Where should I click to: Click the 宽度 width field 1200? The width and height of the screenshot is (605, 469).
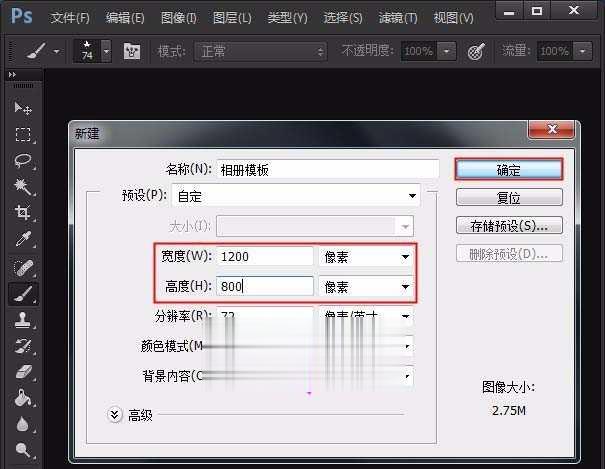(265, 256)
